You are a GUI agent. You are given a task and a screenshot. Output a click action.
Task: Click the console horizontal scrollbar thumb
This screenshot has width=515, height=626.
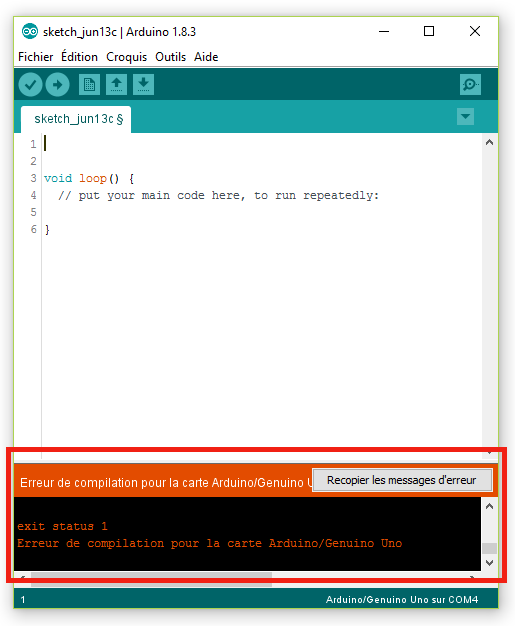tap(151, 578)
